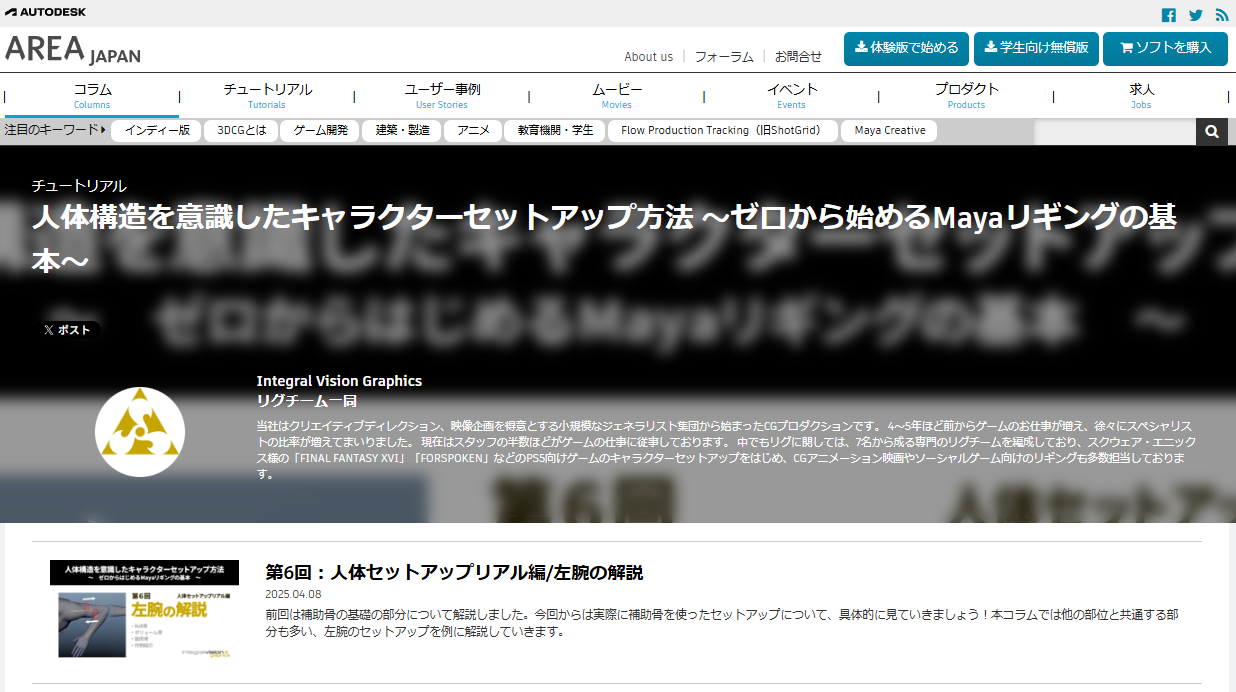Select the コラム Columns tab

92,96
